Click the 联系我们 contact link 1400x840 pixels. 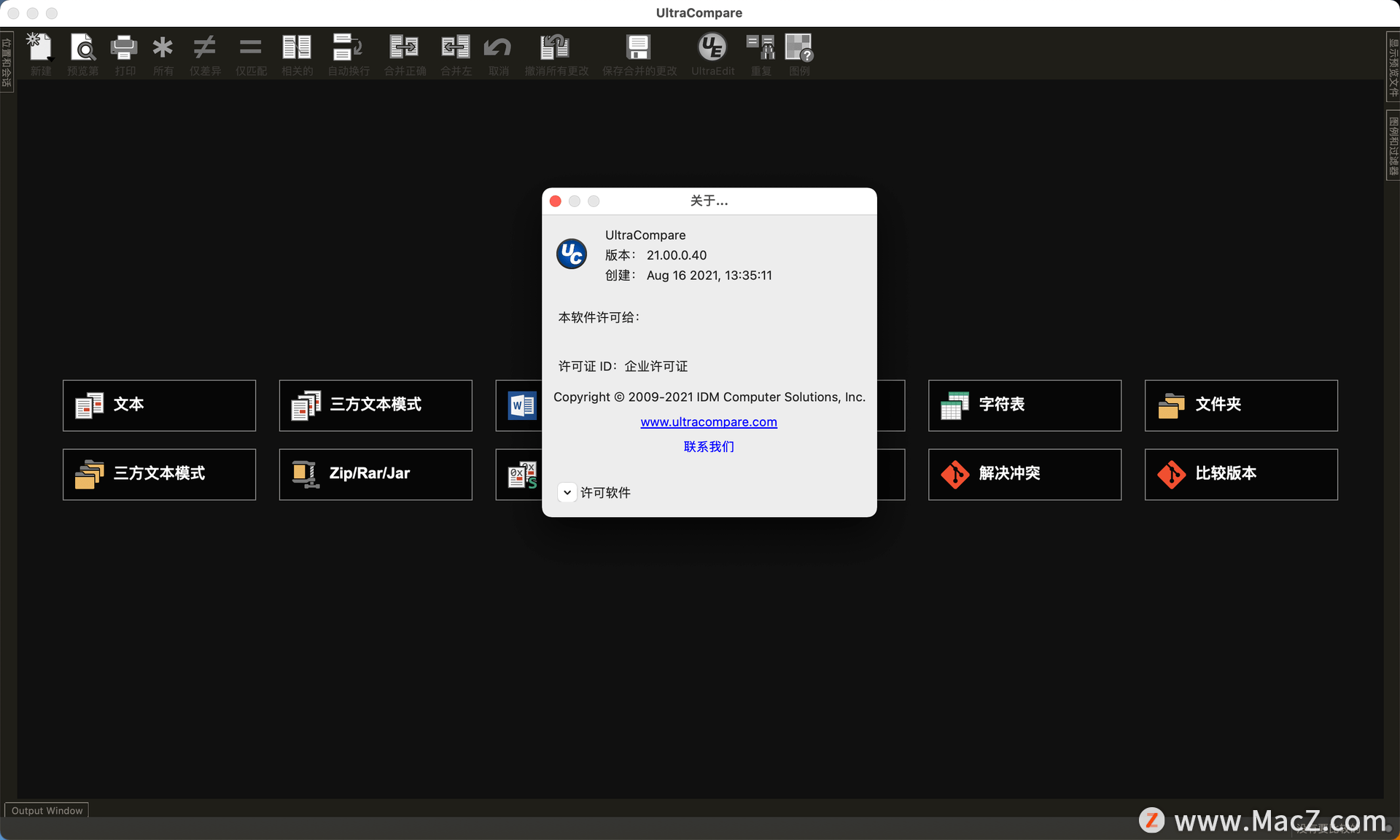point(709,446)
